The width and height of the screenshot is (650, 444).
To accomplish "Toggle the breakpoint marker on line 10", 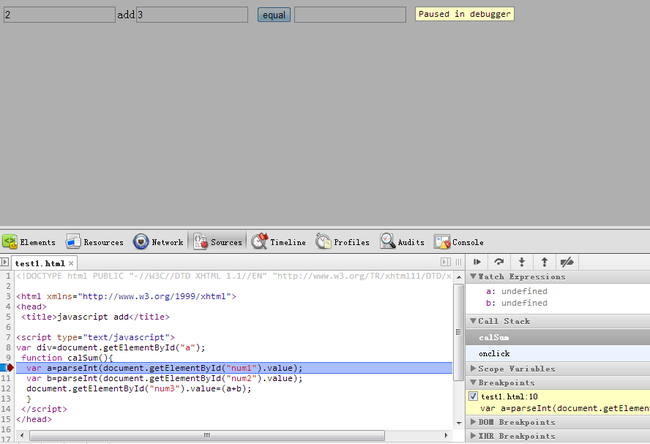I will (8, 368).
